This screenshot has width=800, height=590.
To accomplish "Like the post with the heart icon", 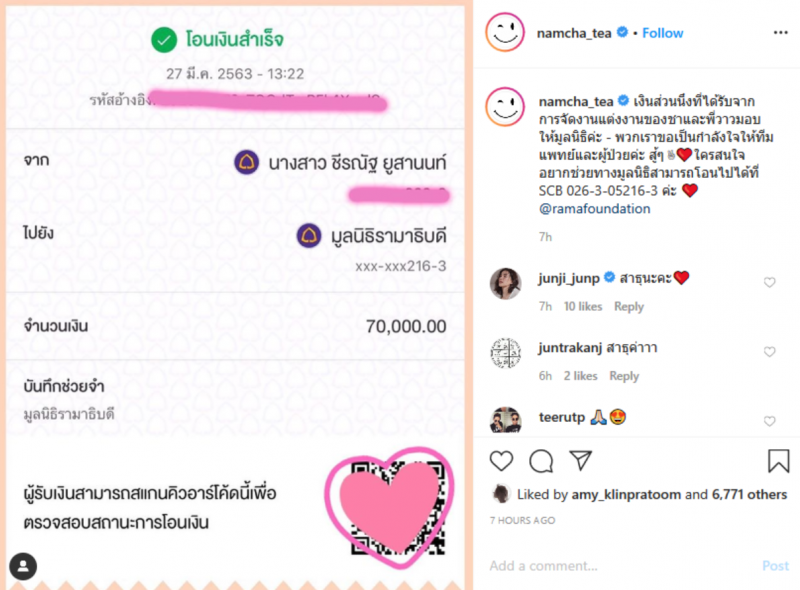I will pyautogui.click(x=501, y=461).
